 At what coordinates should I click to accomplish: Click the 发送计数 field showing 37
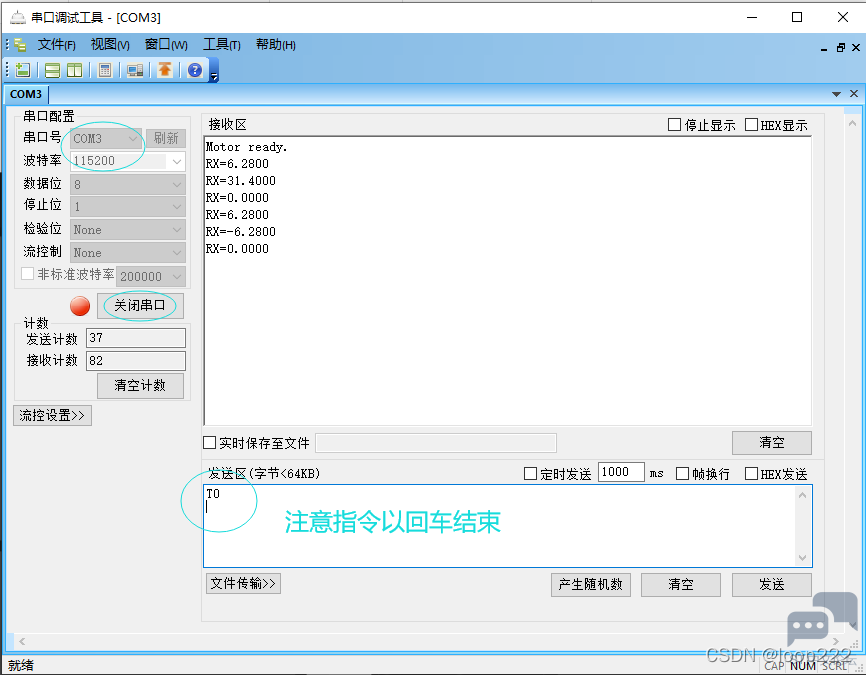[136, 338]
